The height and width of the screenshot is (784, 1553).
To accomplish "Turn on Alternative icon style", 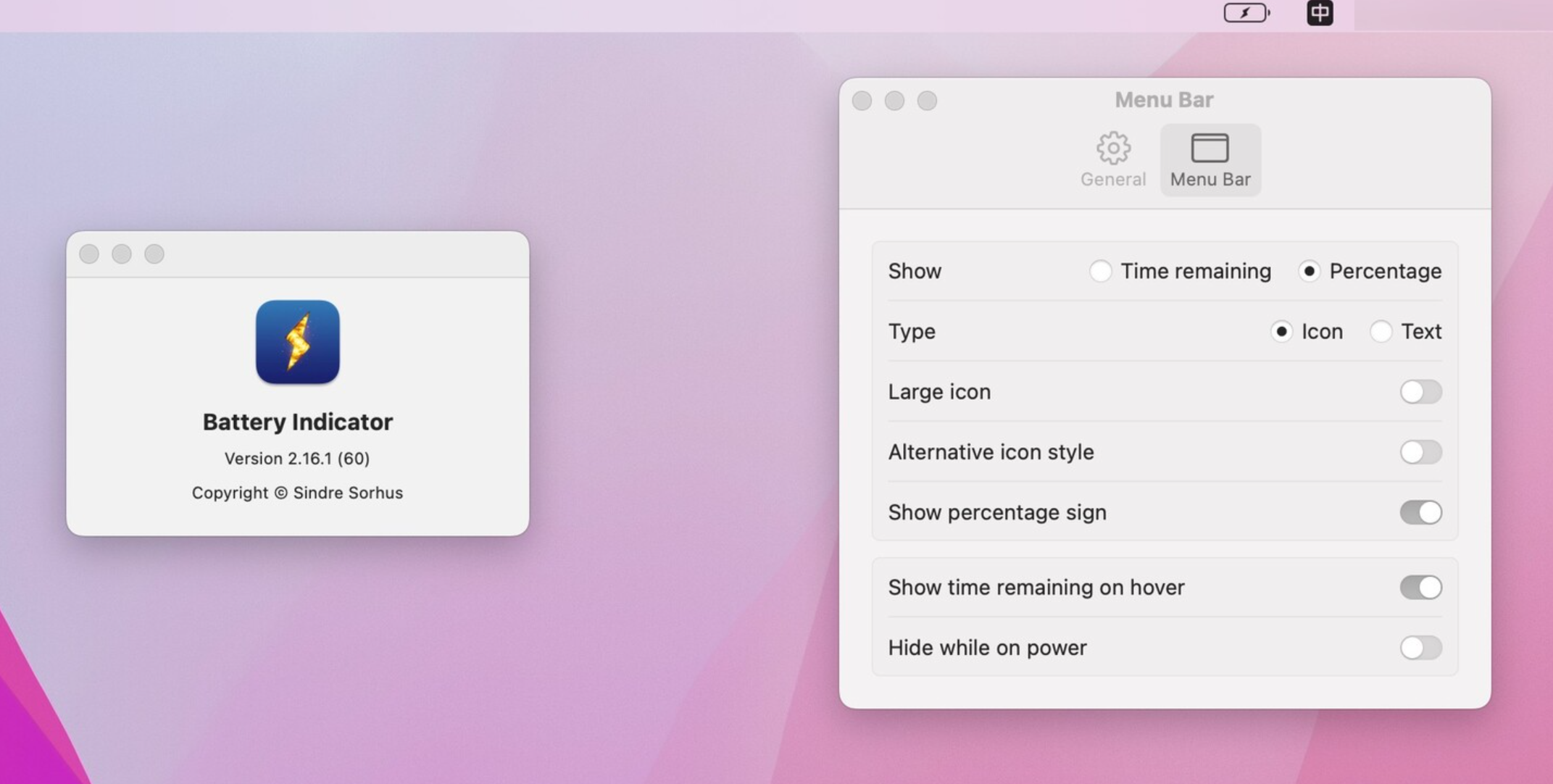I will [1420, 452].
